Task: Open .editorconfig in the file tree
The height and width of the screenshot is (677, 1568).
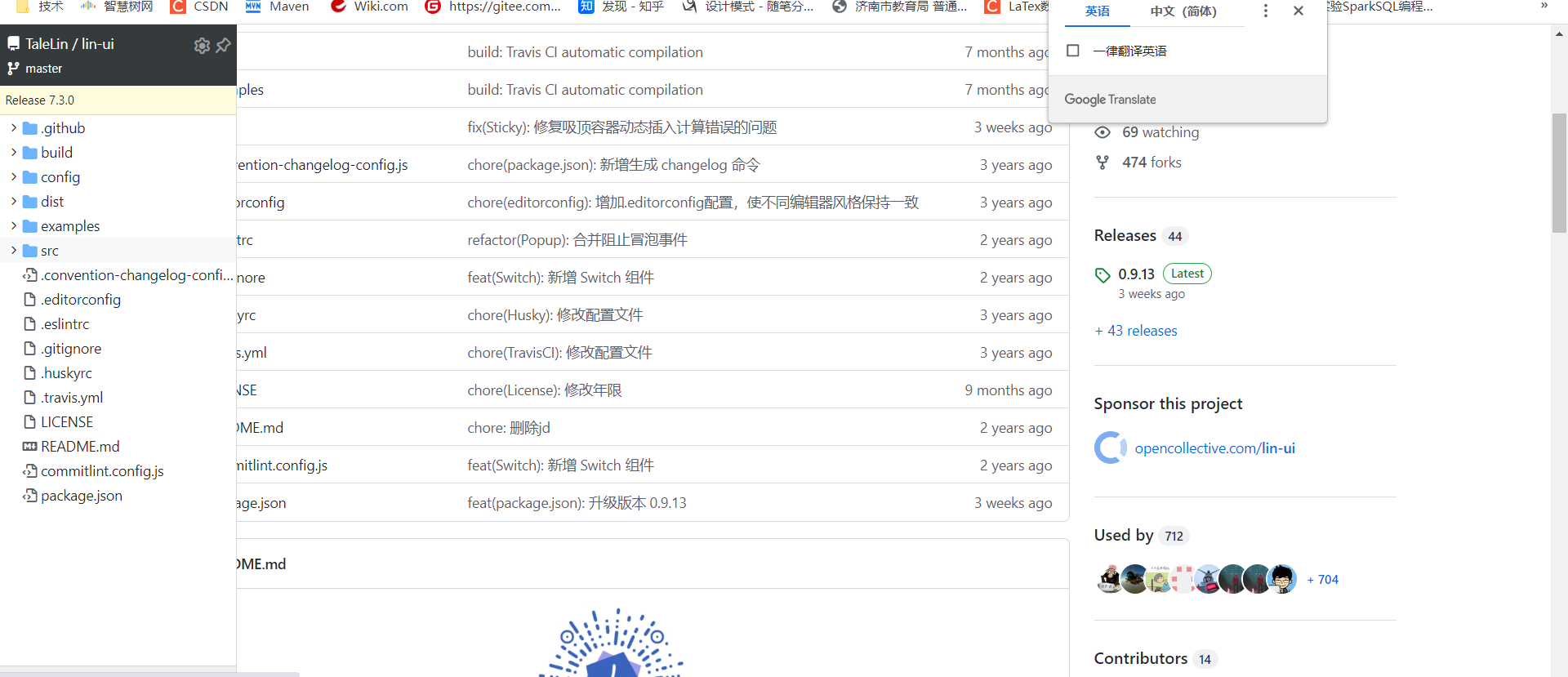Action: click(81, 300)
